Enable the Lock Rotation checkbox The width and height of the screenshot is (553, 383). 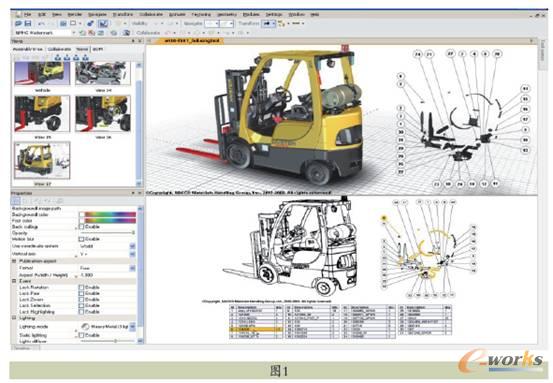tap(81, 287)
